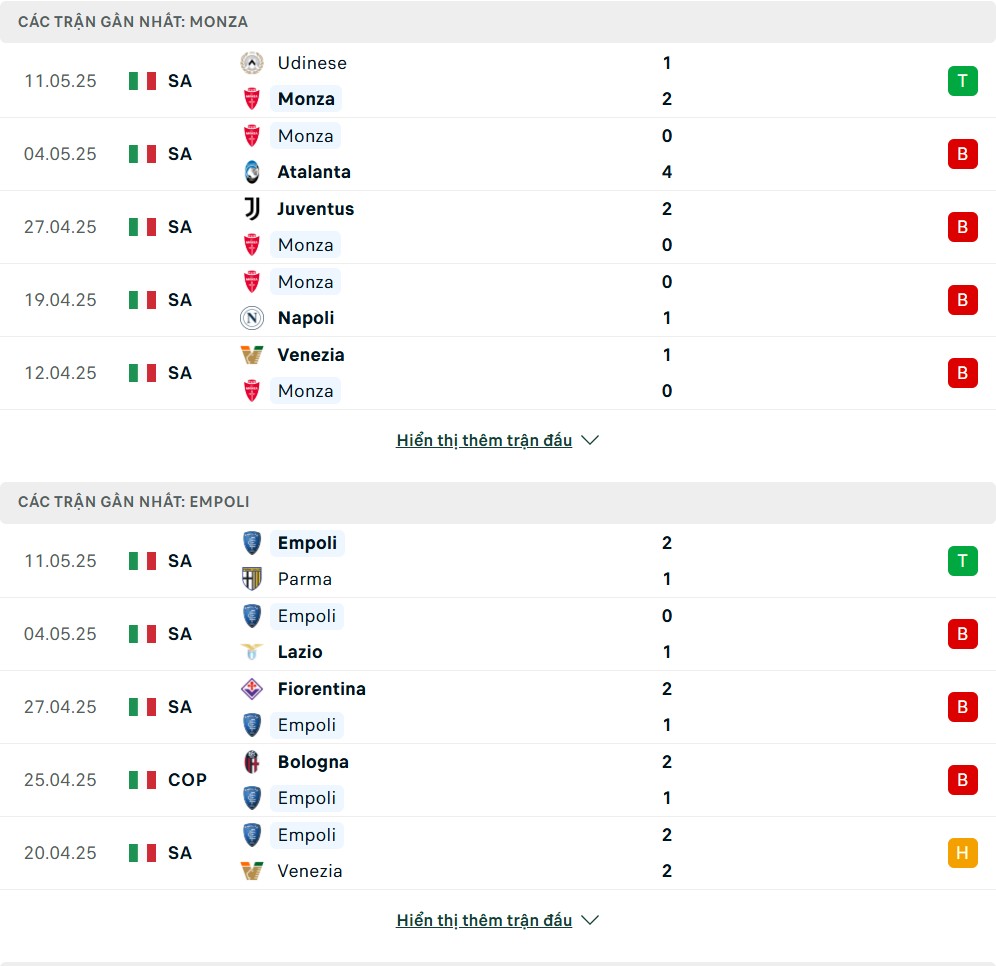996x966 pixels.
Task: Click the Juventus logo icon
Action: (x=252, y=208)
